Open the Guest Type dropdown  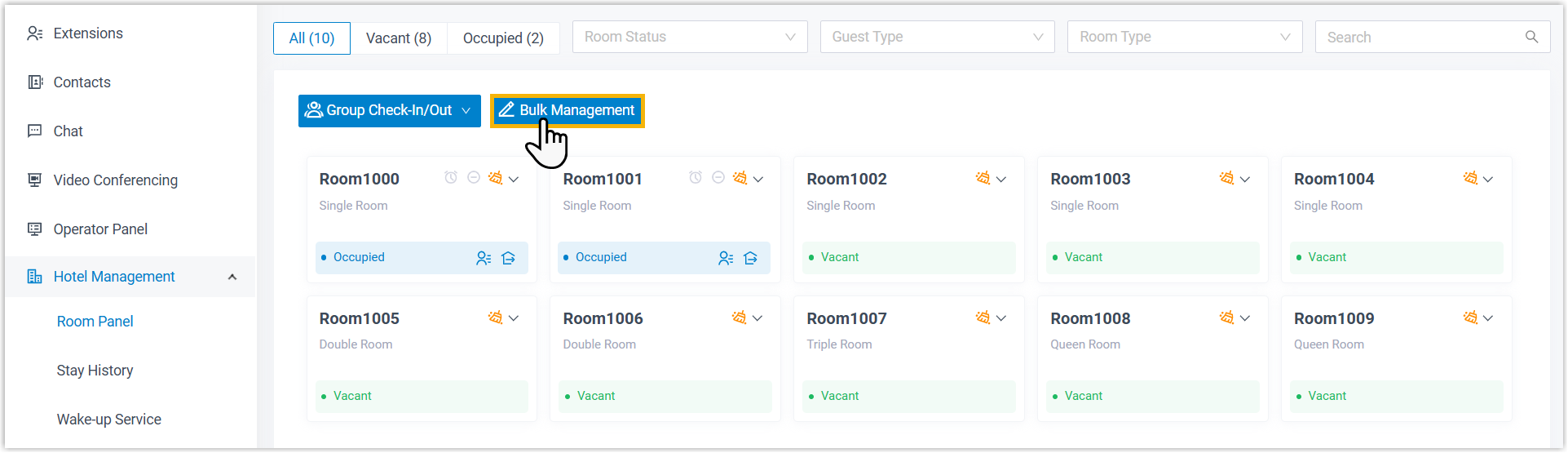[x=937, y=37]
